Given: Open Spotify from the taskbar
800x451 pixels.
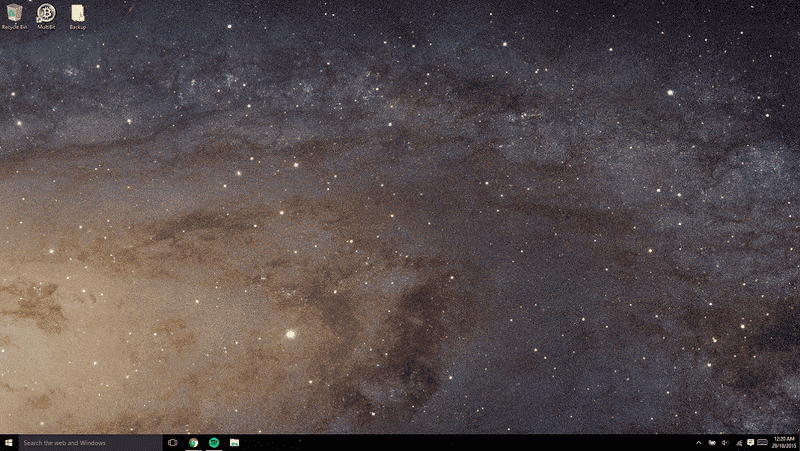Looking at the screenshot, I should coord(214,443).
